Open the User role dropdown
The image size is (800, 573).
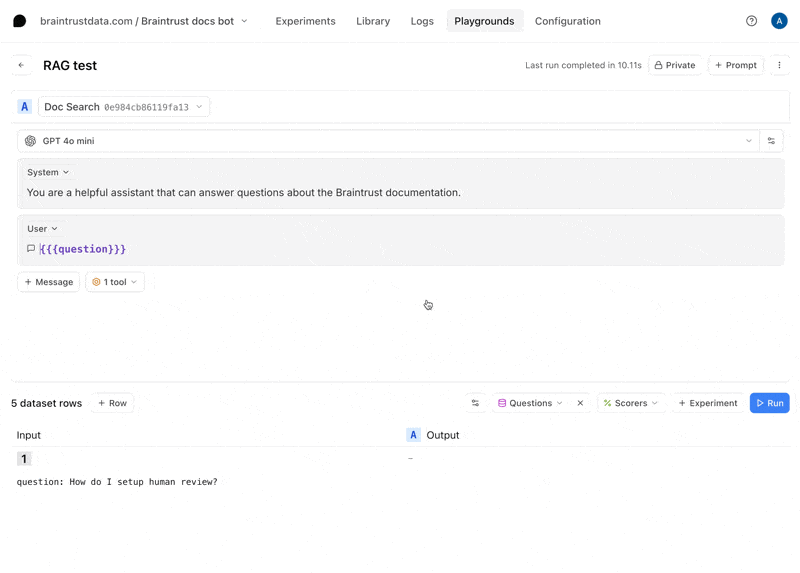42,228
